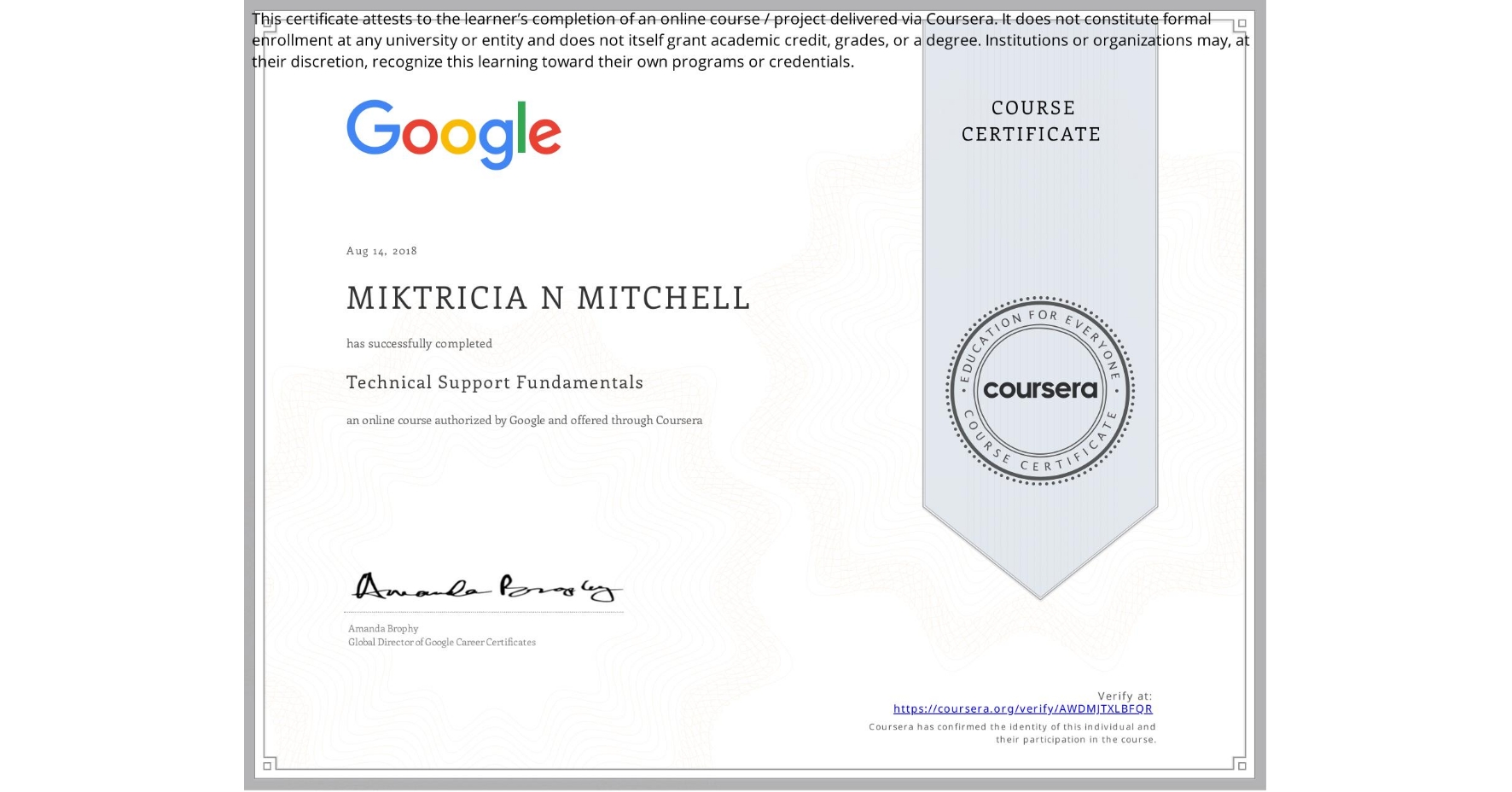Select the course title Technical Support Fundamentals
This screenshot has width=1512, height=792.
click(495, 382)
